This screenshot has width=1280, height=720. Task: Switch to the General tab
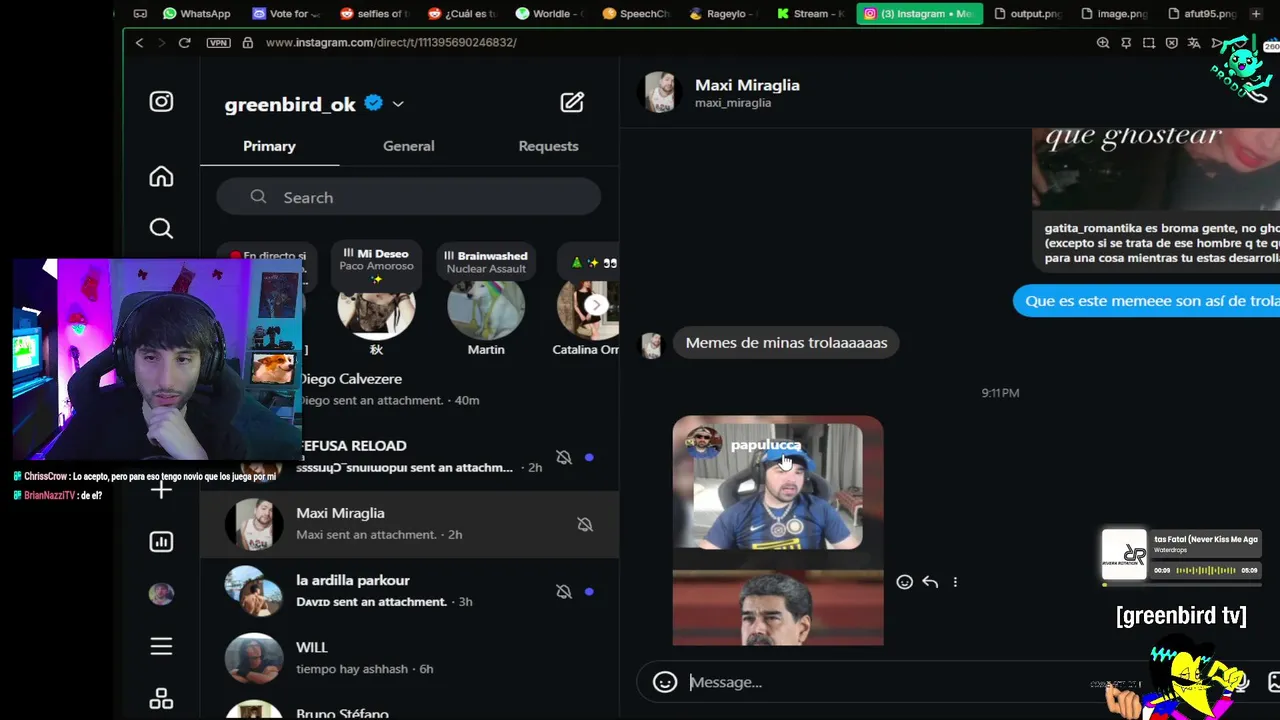[x=408, y=146]
